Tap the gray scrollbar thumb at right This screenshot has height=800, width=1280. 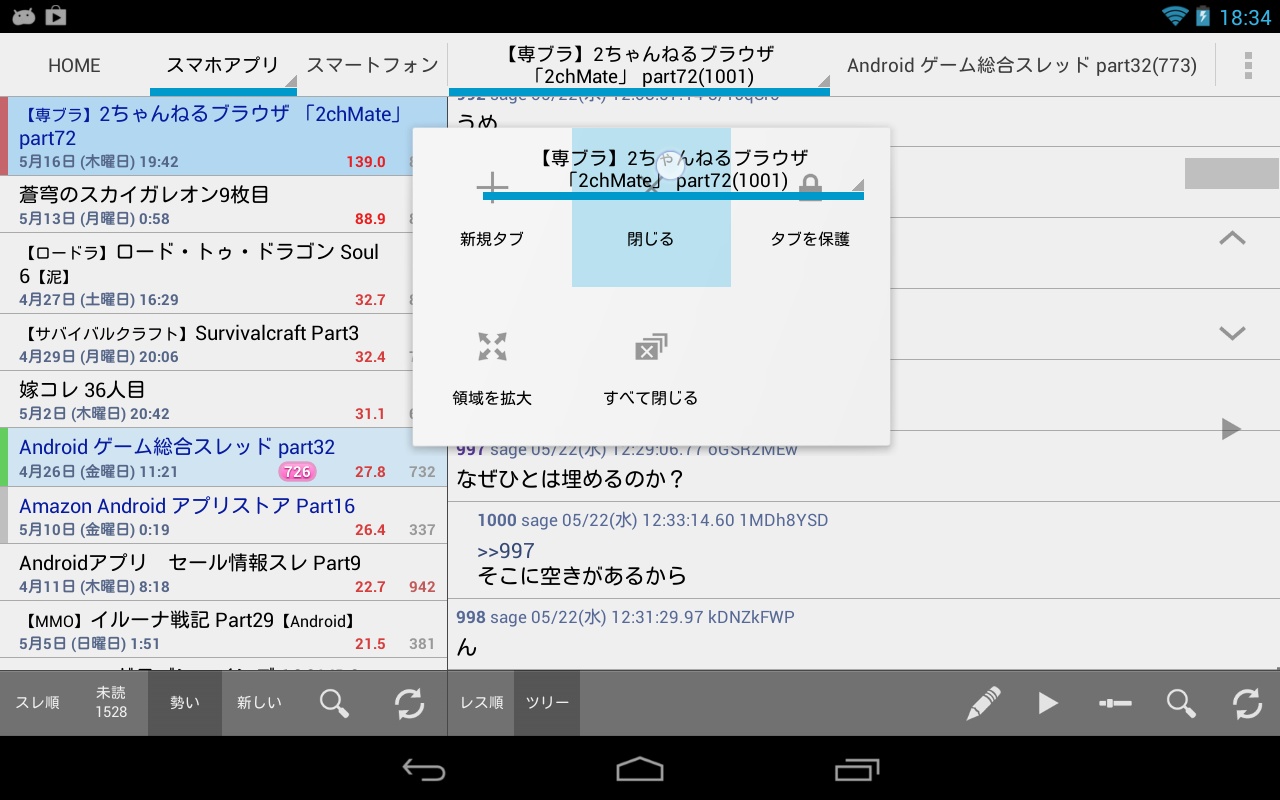pos(1232,173)
